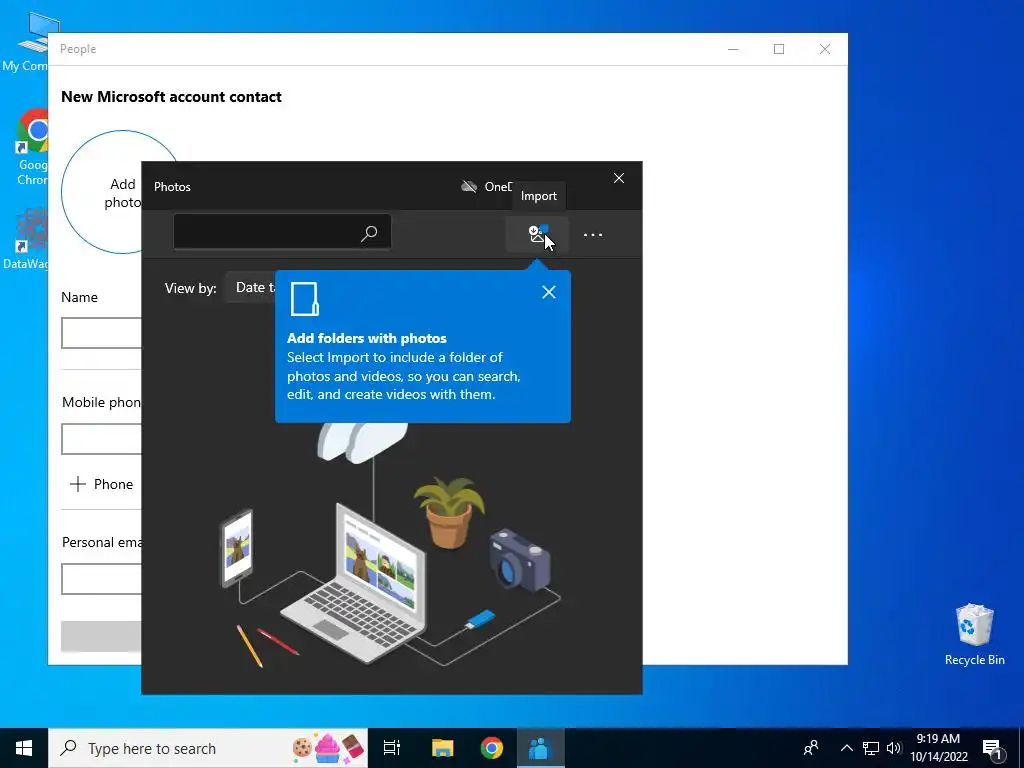Click the Add photo circle in People
The width and height of the screenshot is (1024, 768).
[x=102, y=192]
